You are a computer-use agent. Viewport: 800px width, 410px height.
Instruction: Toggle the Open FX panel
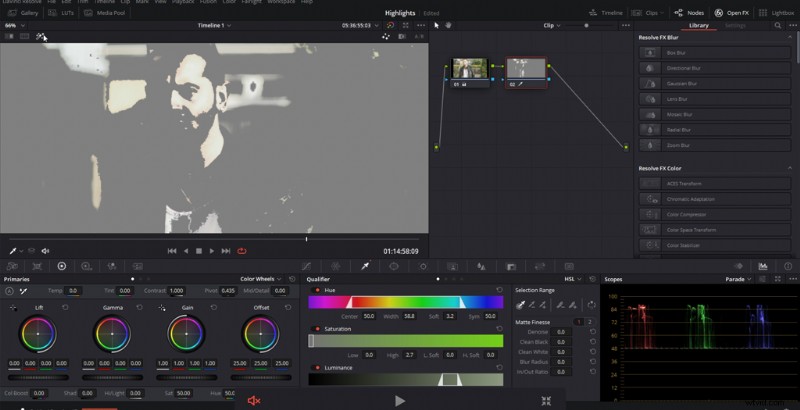[x=732, y=13]
